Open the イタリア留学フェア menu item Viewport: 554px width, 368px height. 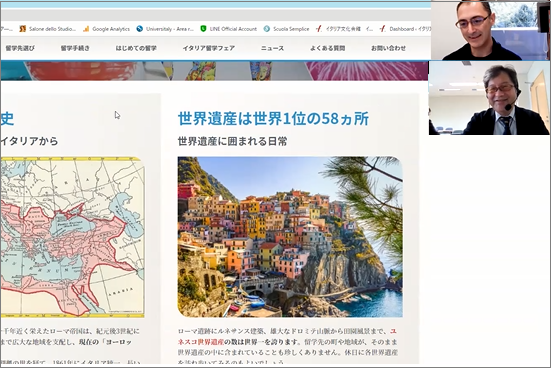click(209, 48)
